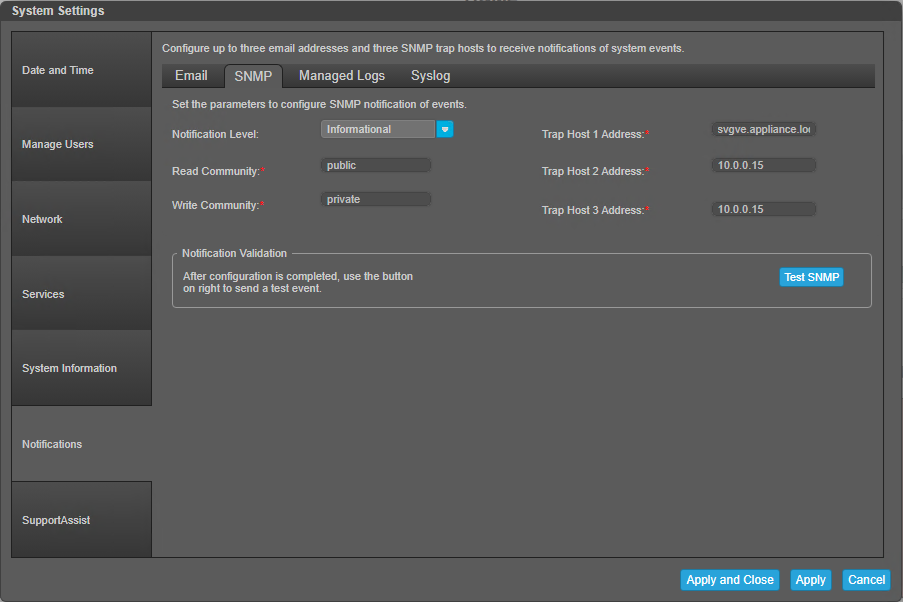Select SupportAssist in the sidebar
Viewport: 903px width, 602px height.
coord(81,520)
